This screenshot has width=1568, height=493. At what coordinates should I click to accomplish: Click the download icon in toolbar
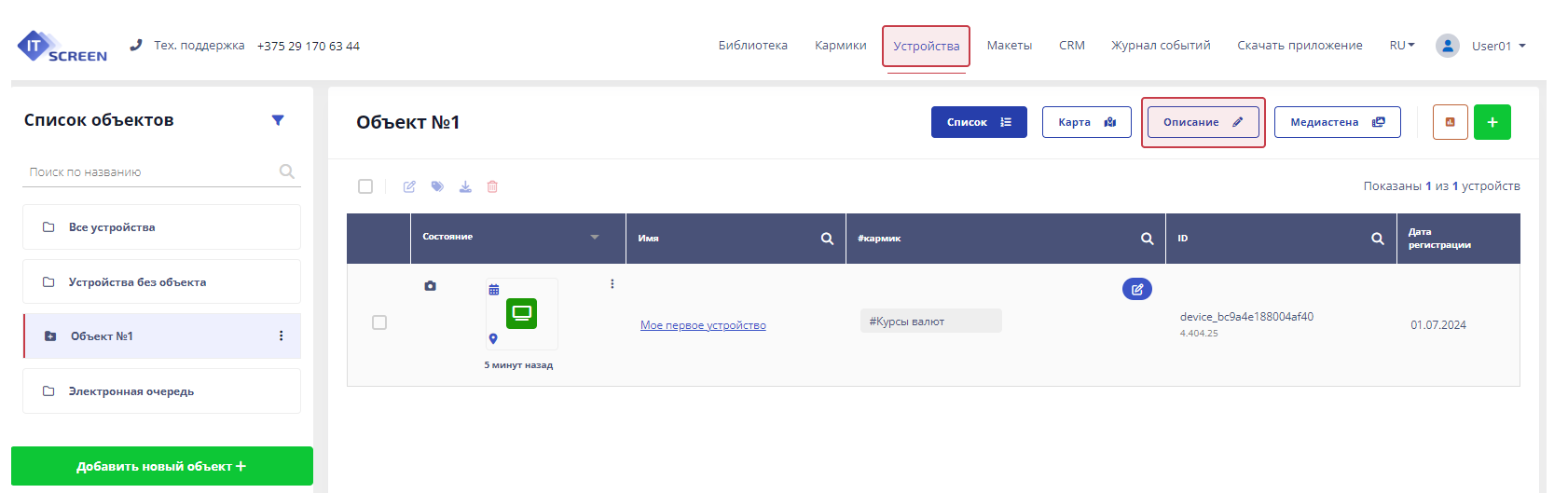(465, 186)
